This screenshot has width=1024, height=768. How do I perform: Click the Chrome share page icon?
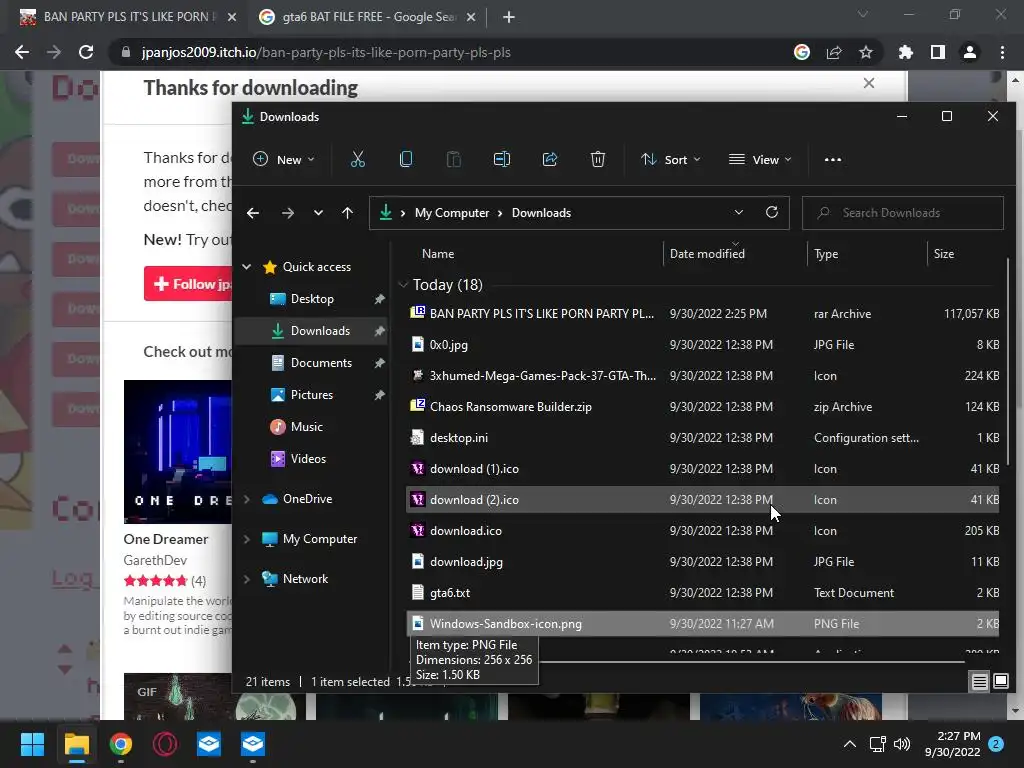click(x=834, y=52)
